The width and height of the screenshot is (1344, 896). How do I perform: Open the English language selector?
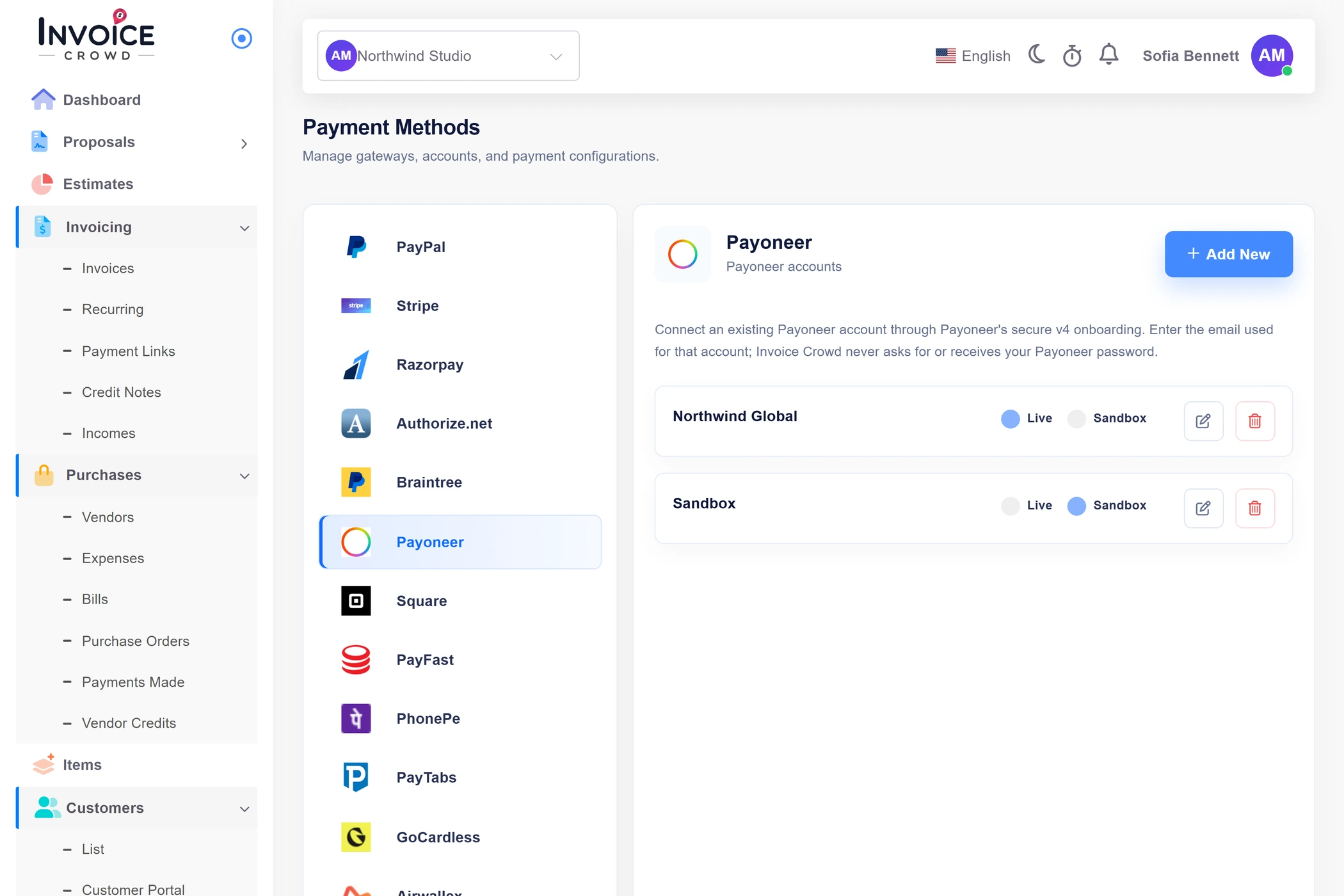973,56
